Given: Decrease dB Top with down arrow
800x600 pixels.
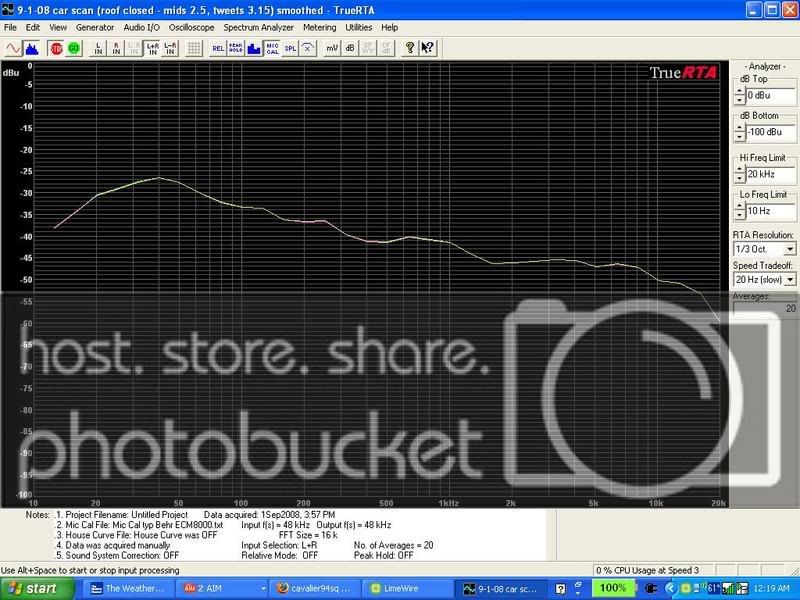Looking at the screenshot, I should click(x=740, y=100).
